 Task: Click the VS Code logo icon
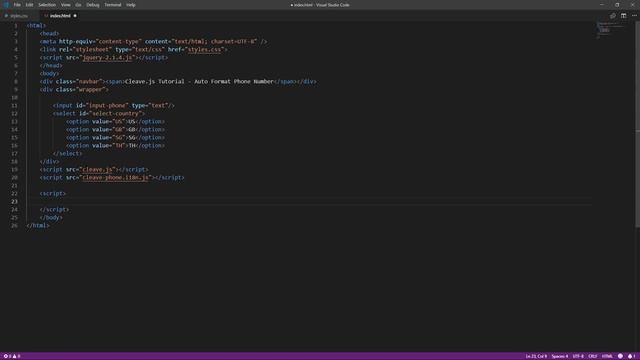[6, 5]
